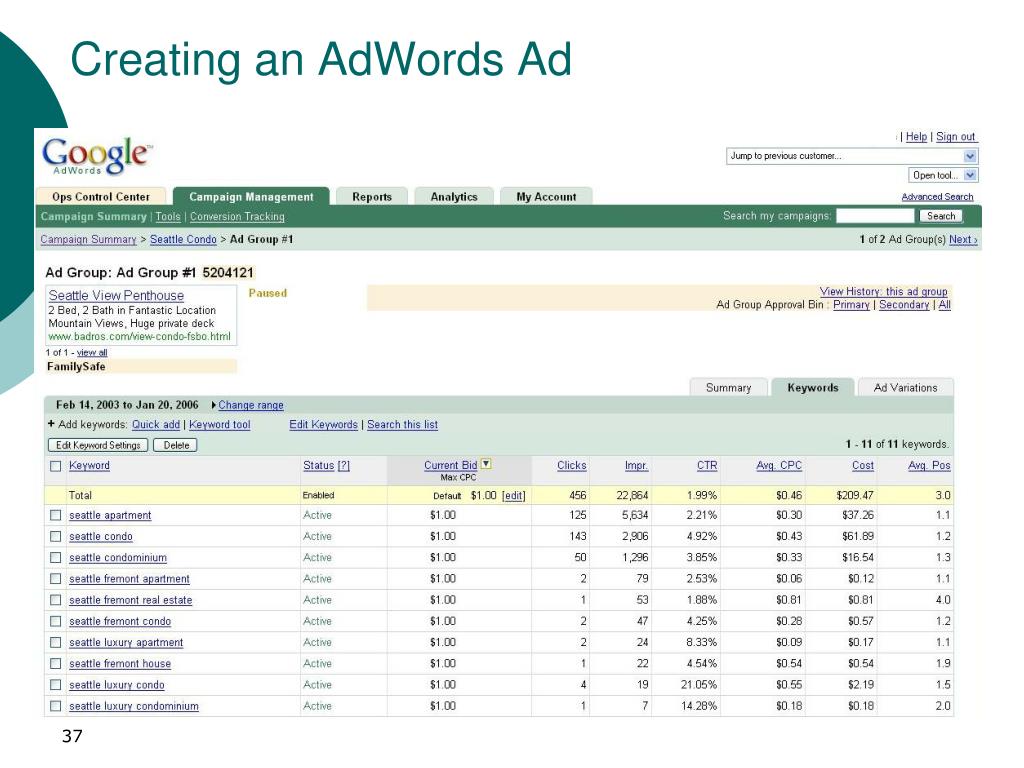This screenshot has height=768, width=1024.
Task: Open the Conversion Tracking link
Action: 237,216
